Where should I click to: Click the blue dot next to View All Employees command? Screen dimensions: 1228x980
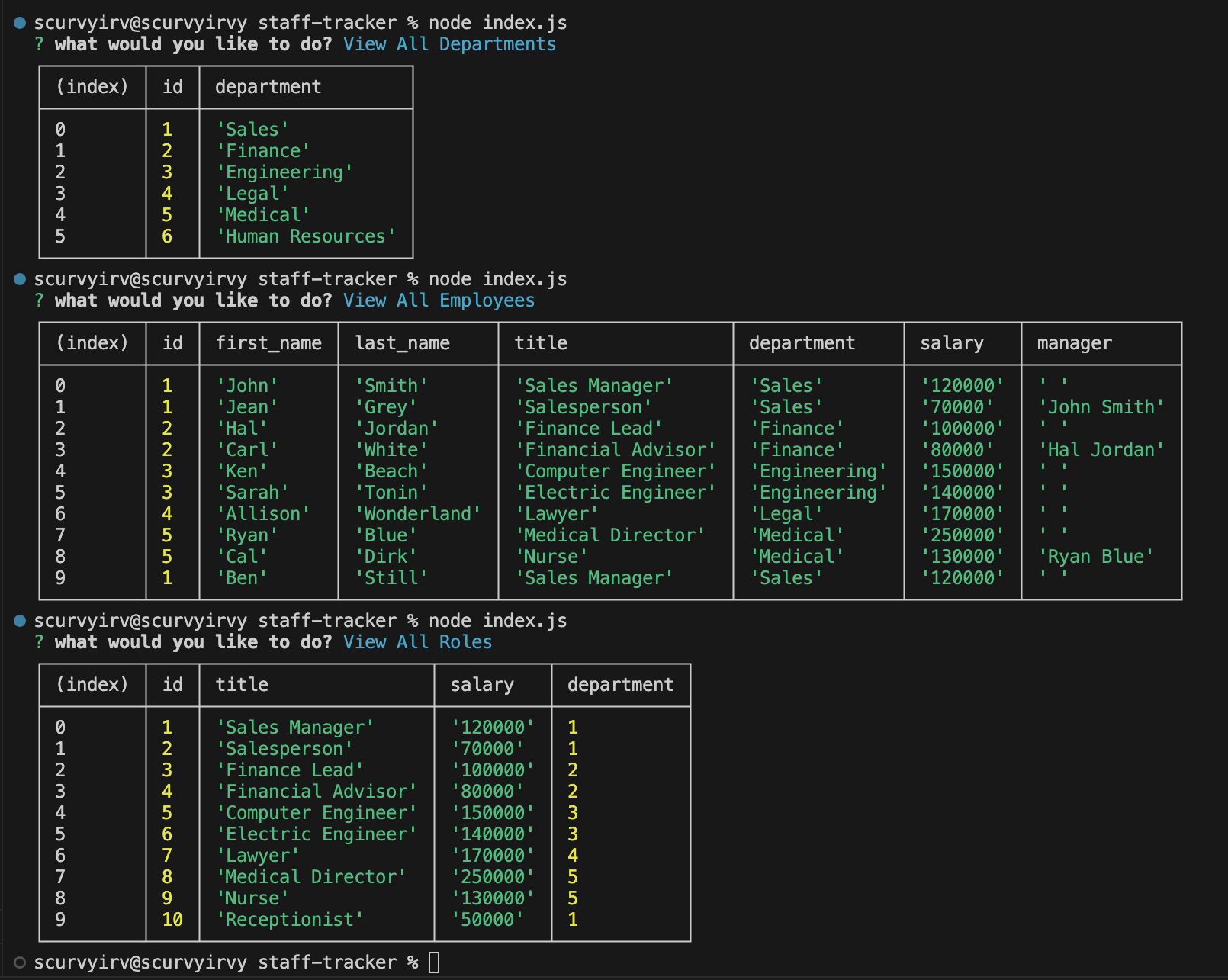21,279
